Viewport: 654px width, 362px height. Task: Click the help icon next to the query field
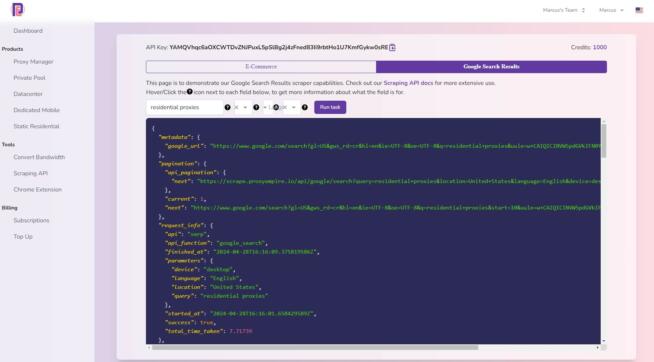pos(227,107)
